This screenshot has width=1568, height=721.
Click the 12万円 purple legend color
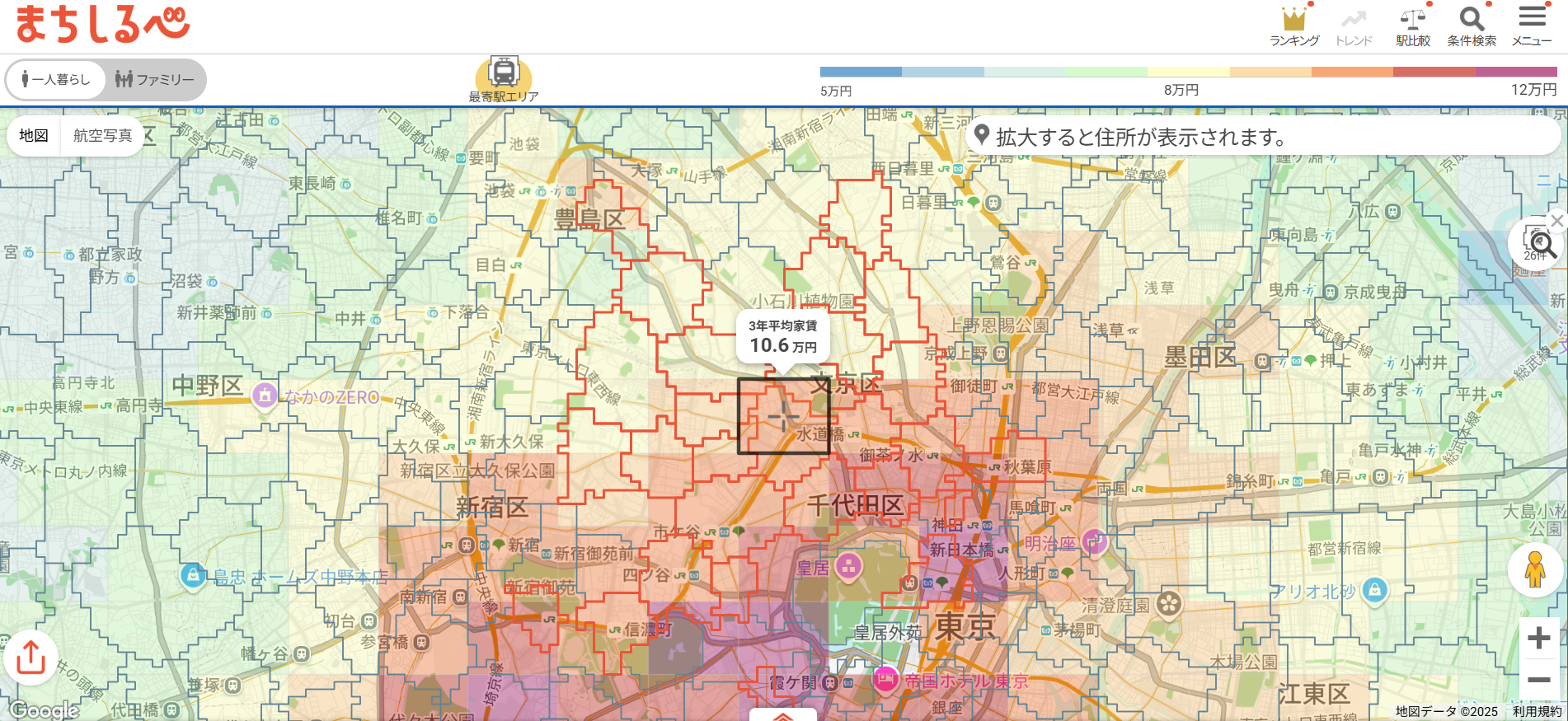point(1515,72)
